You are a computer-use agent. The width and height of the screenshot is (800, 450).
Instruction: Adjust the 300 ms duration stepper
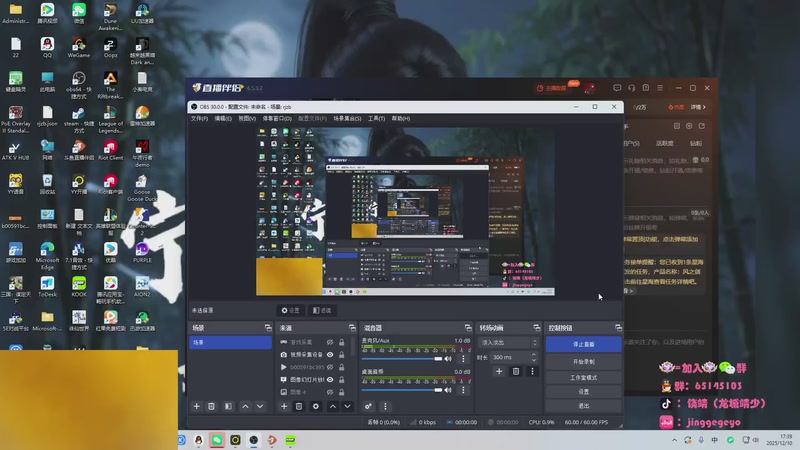click(x=534, y=357)
